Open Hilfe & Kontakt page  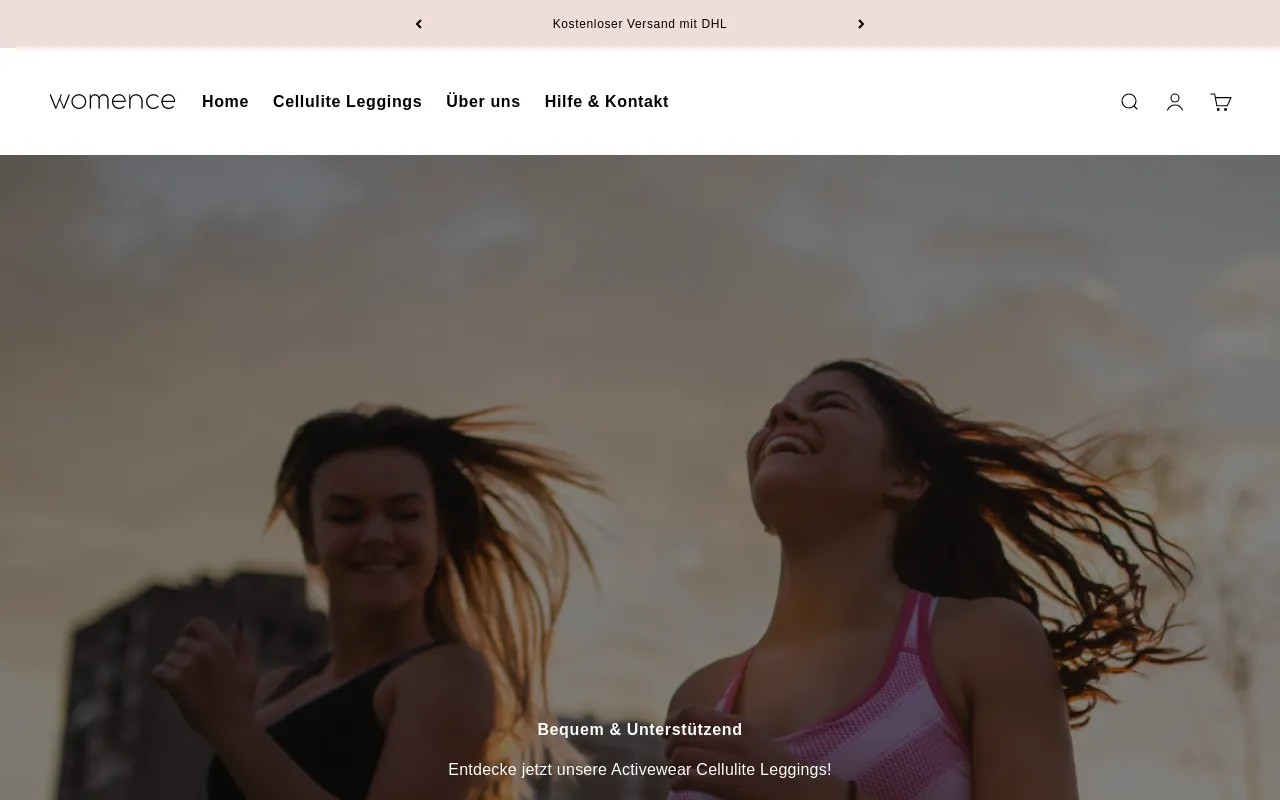pyautogui.click(x=606, y=102)
